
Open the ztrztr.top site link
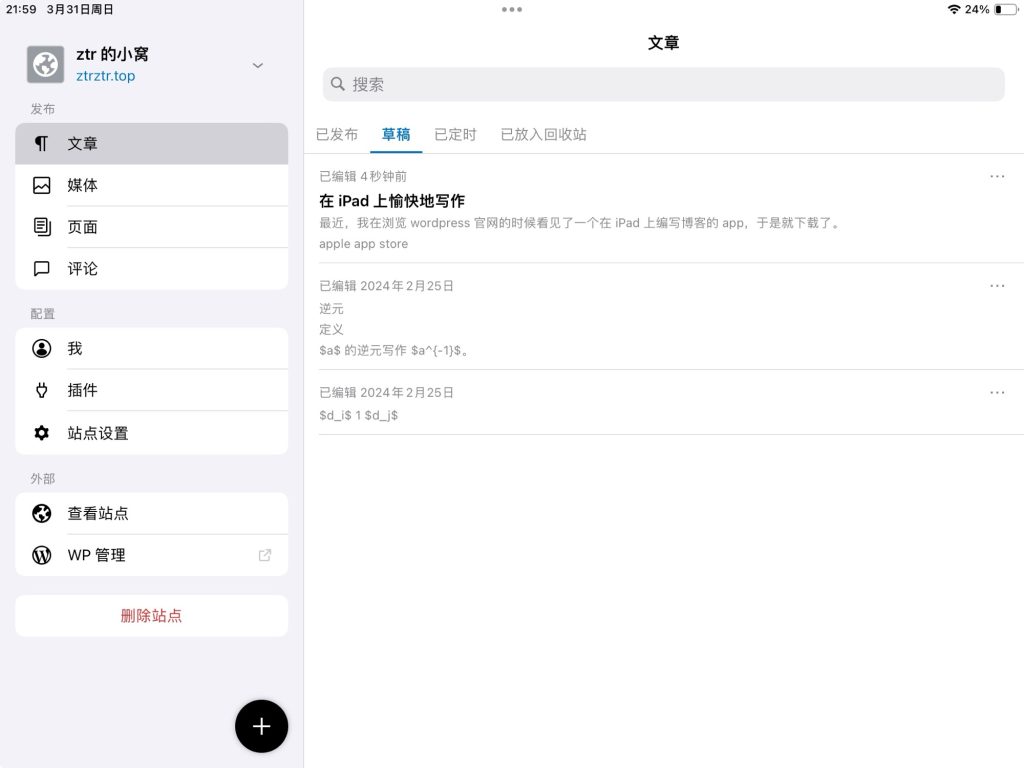[105, 76]
